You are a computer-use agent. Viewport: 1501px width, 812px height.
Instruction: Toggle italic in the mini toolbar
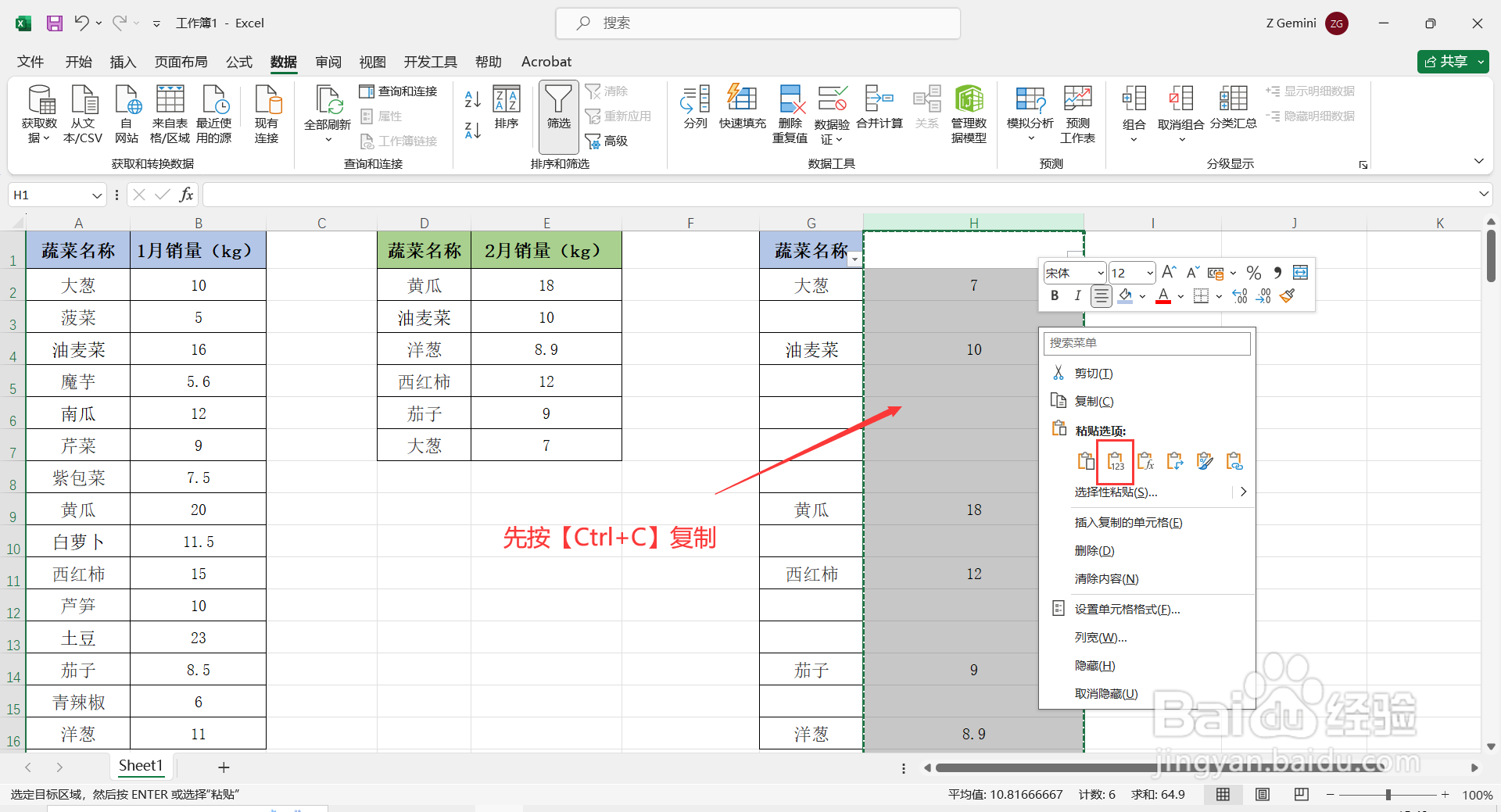[1077, 296]
